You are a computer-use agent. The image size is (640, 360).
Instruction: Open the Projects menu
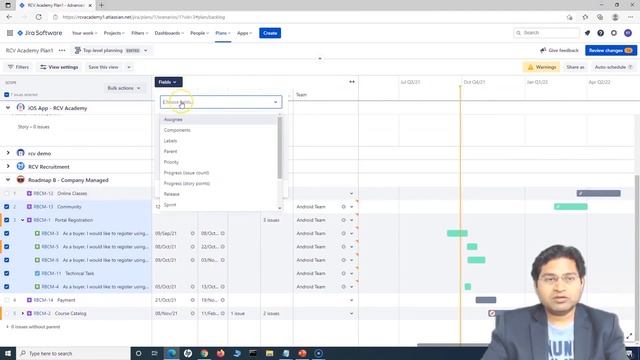pos(114,33)
